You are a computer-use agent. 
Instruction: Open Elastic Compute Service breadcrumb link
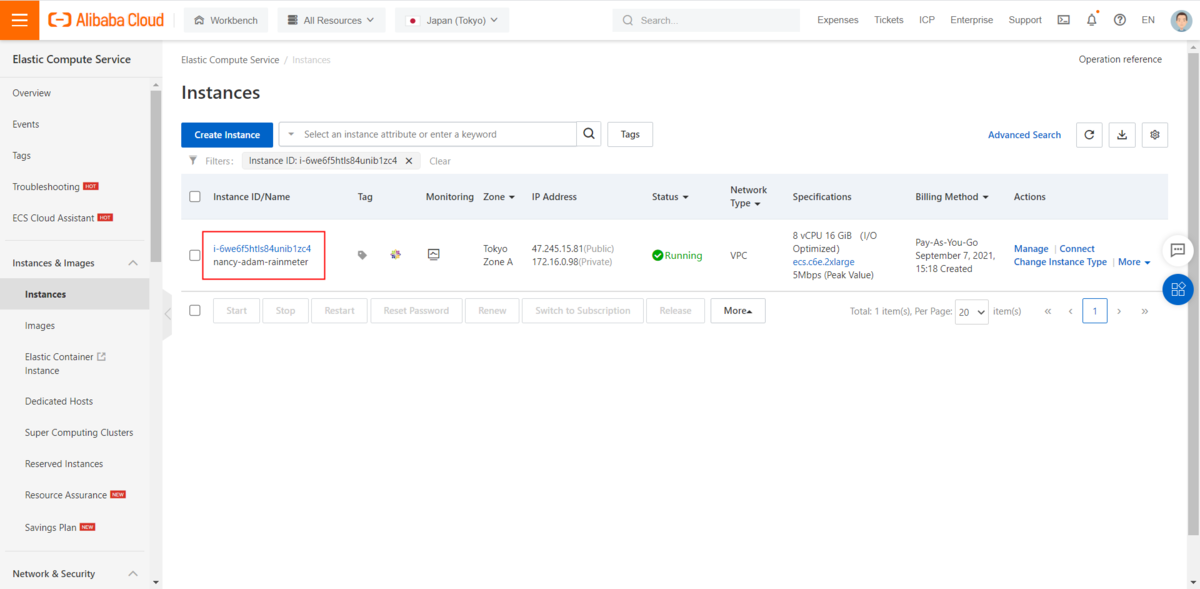pyautogui.click(x=230, y=60)
